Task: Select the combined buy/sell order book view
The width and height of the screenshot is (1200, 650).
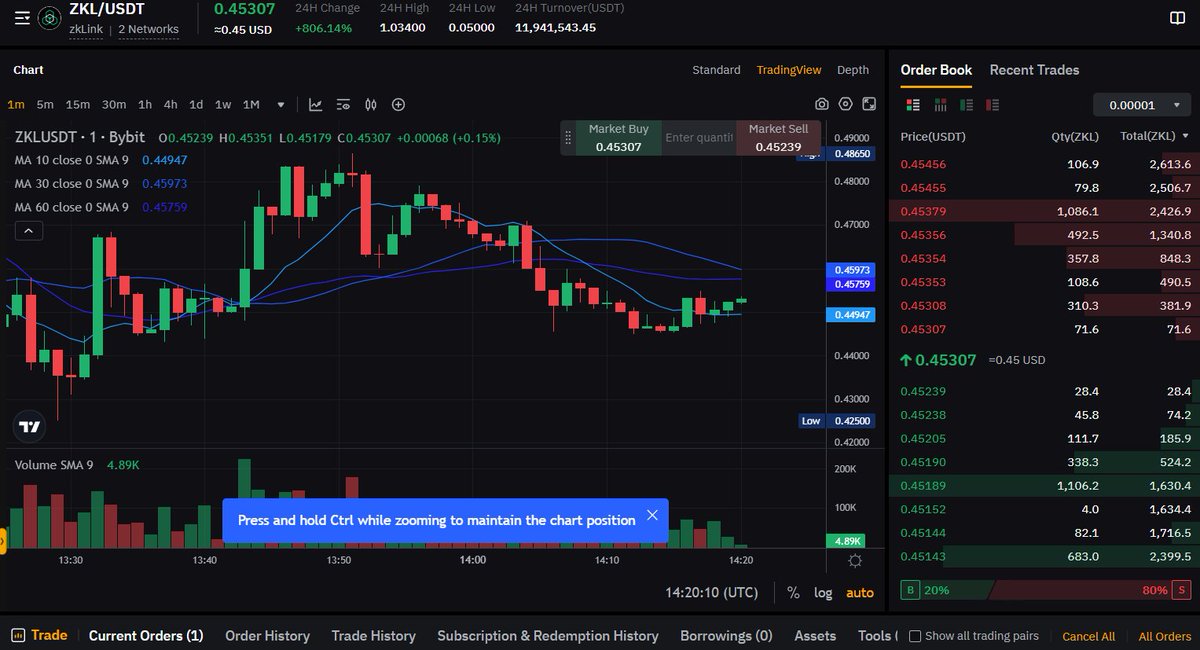Action: [912, 104]
